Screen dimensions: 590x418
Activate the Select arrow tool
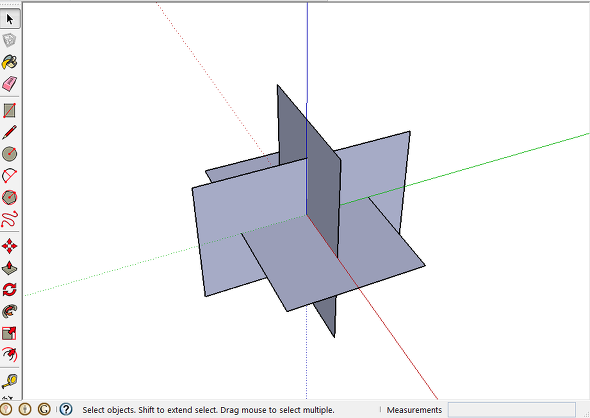[x=10, y=18]
